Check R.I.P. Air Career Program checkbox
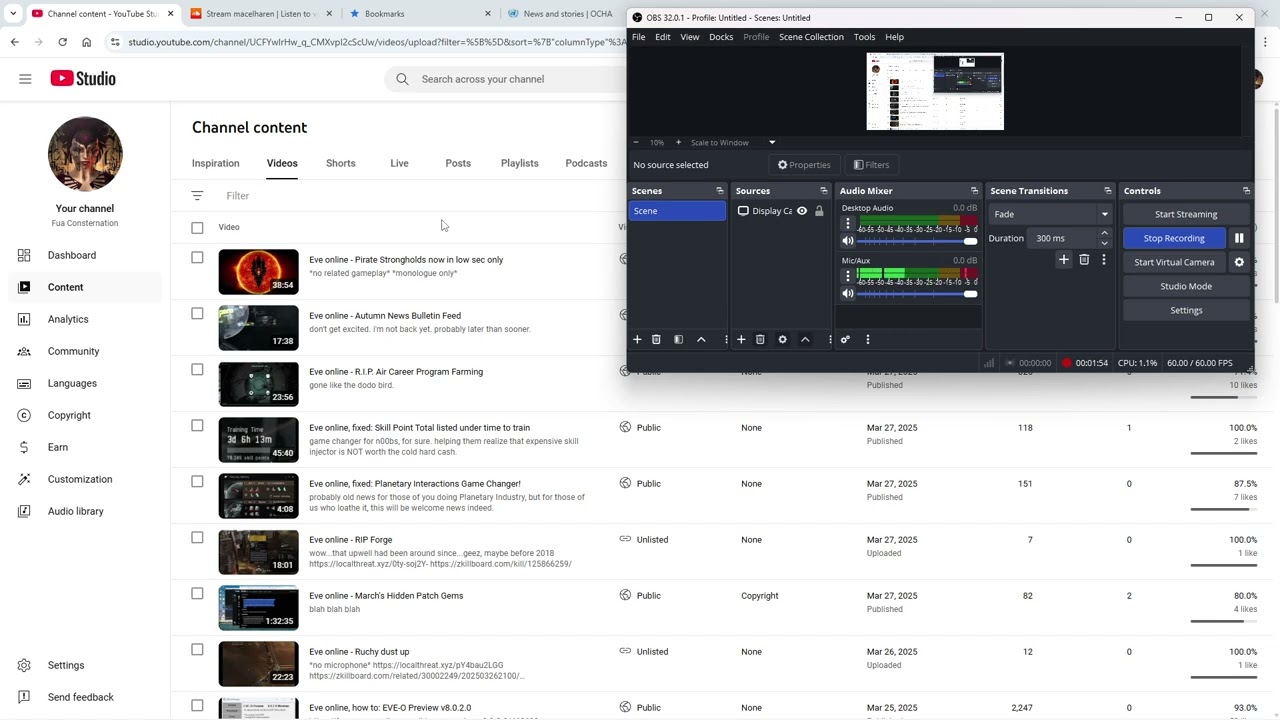Viewport: 1280px width, 720px height. click(197, 370)
